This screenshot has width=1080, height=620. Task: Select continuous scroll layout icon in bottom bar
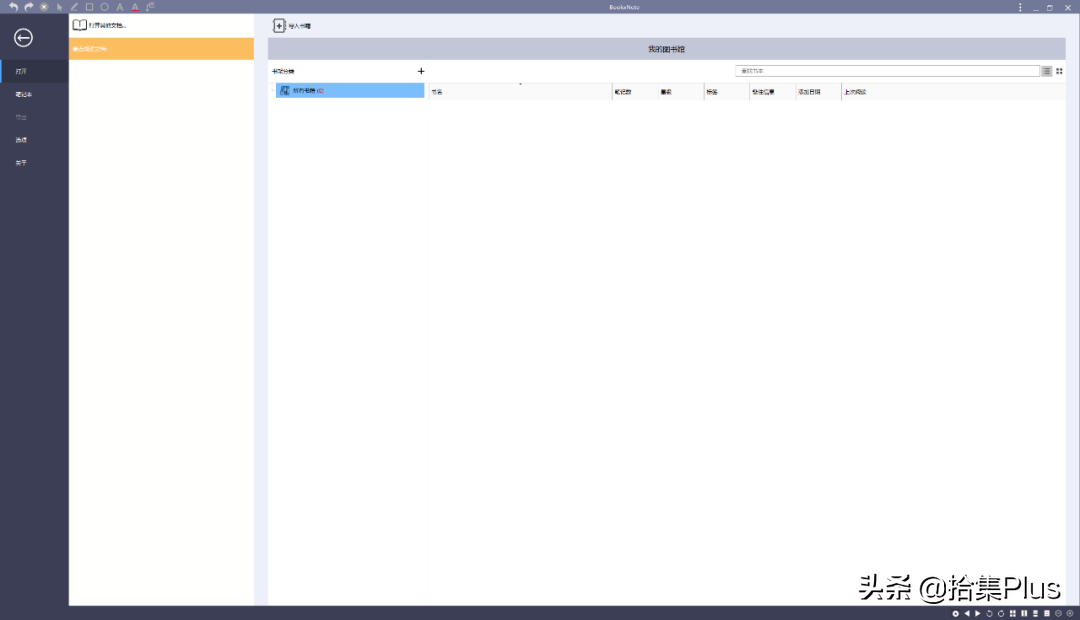click(1035, 613)
